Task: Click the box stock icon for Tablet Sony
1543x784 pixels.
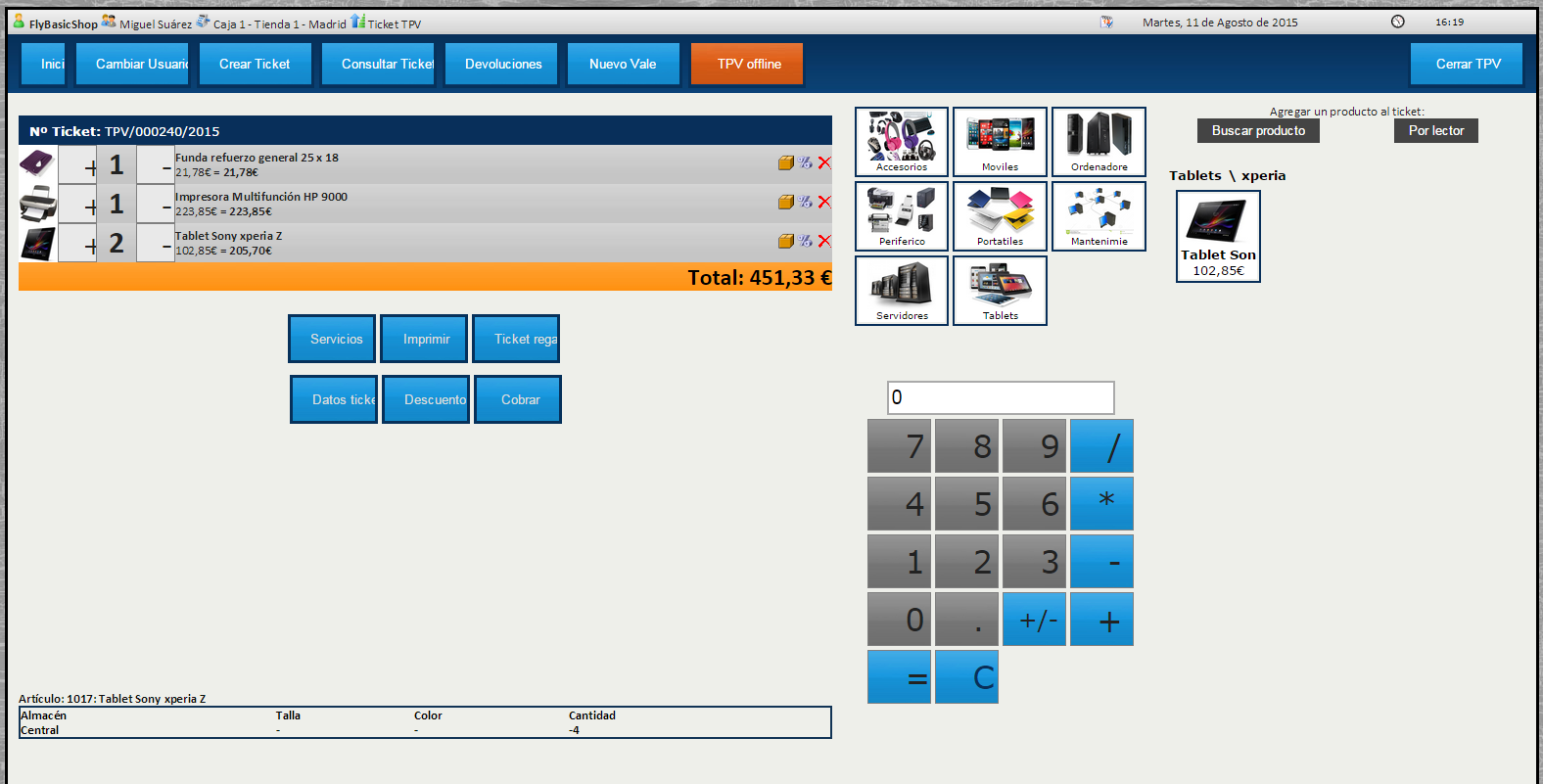Action: pos(785,241)
